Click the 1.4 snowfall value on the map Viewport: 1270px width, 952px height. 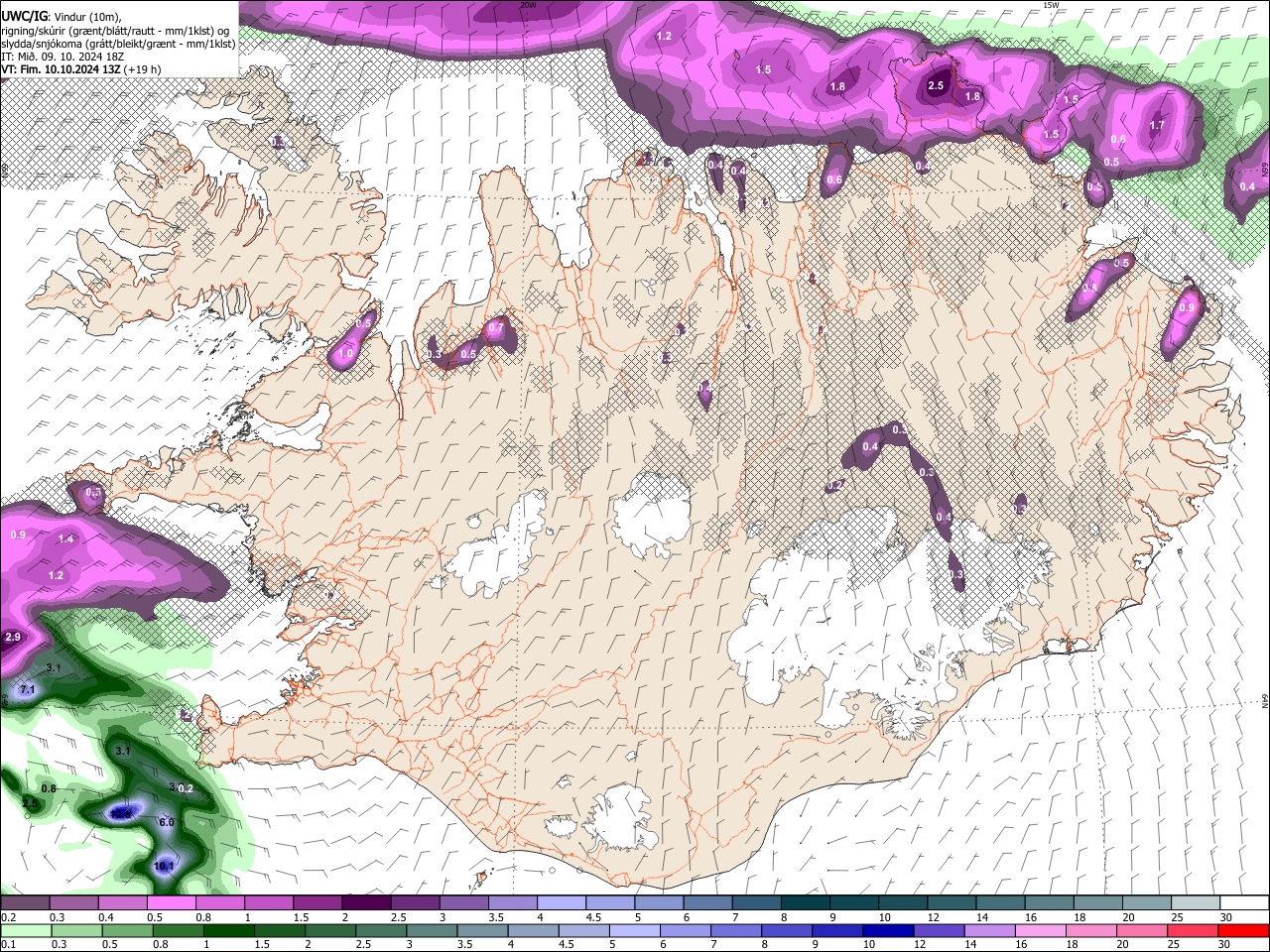tap(66, 539)
